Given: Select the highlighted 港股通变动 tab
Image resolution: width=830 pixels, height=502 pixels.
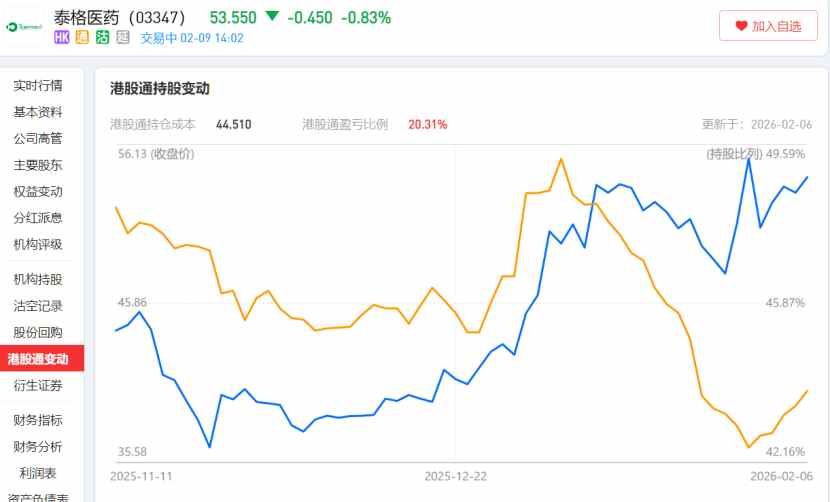Looking at the screenshot, I should tap(38, 359).
